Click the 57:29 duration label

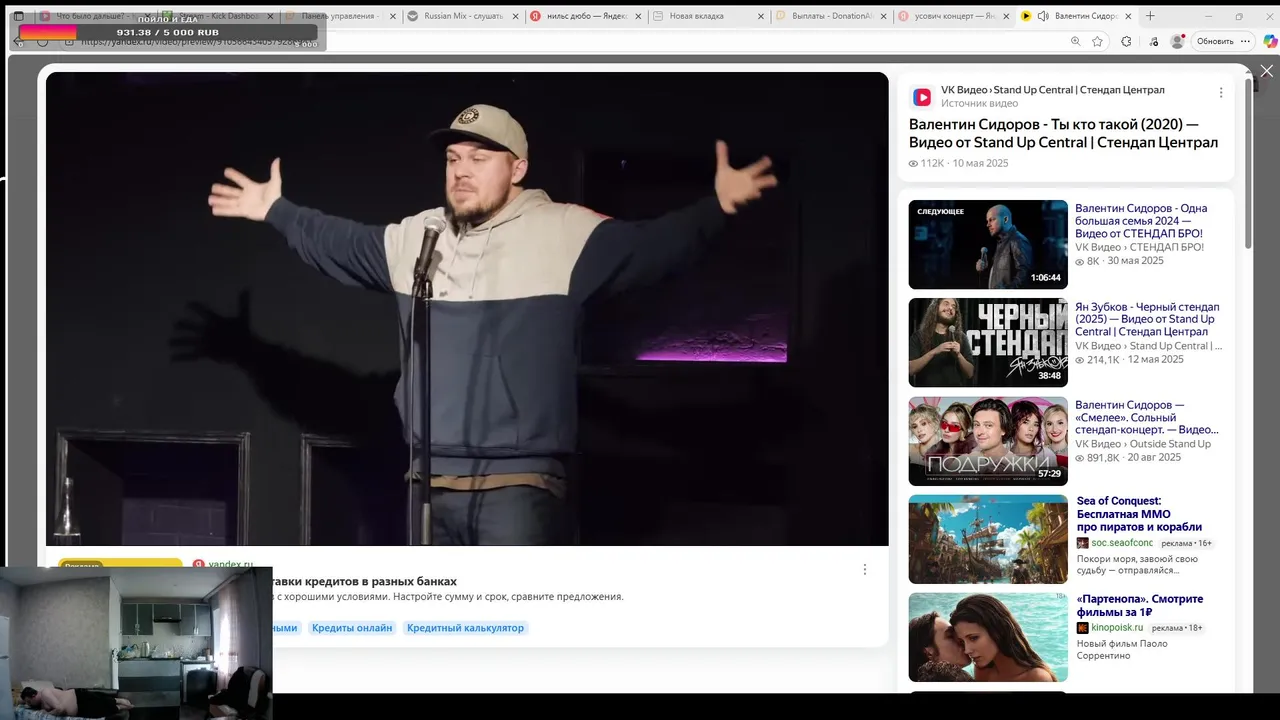click(1049, 474)
